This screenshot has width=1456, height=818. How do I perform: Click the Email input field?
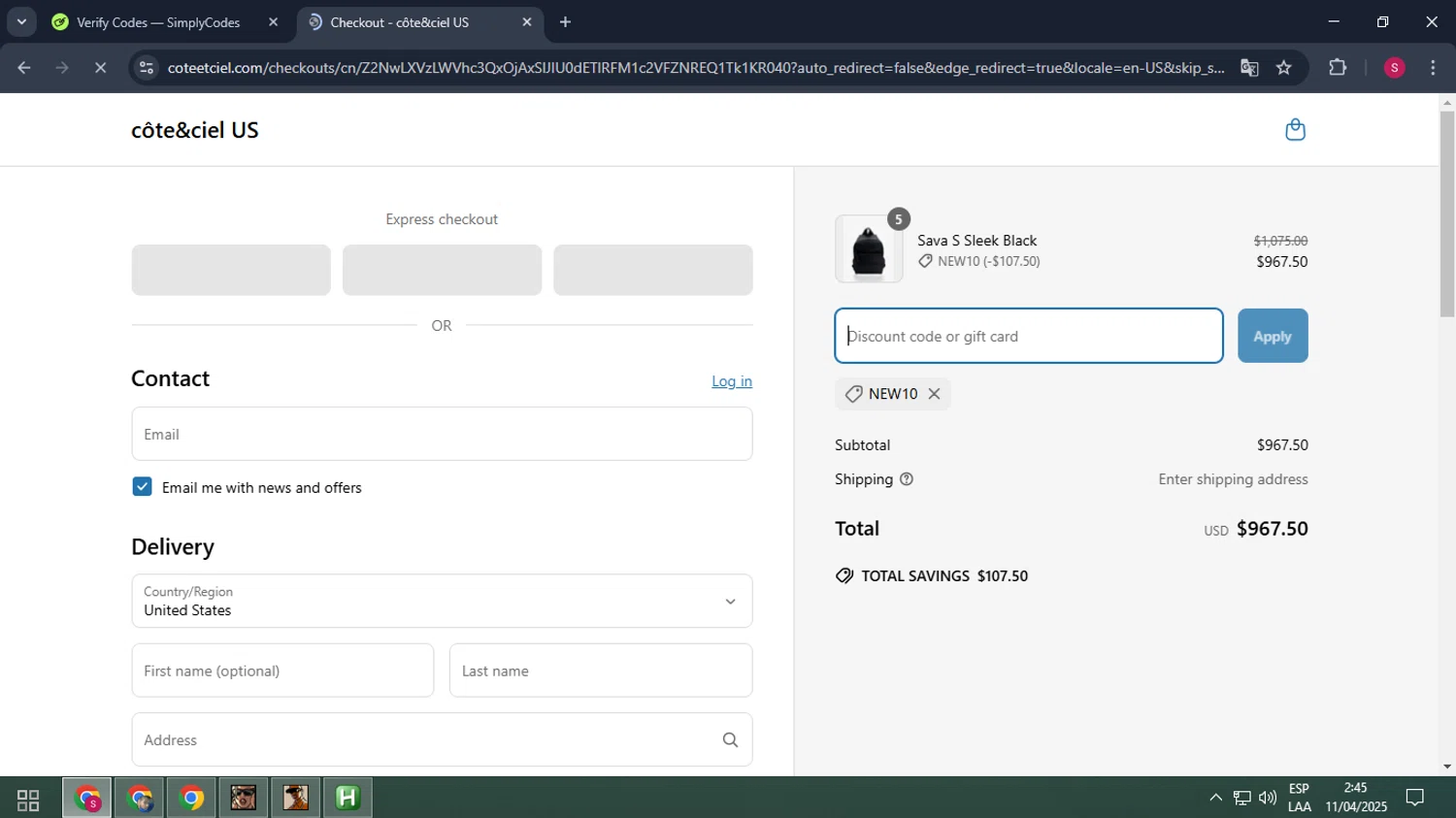tap(442, 434)
